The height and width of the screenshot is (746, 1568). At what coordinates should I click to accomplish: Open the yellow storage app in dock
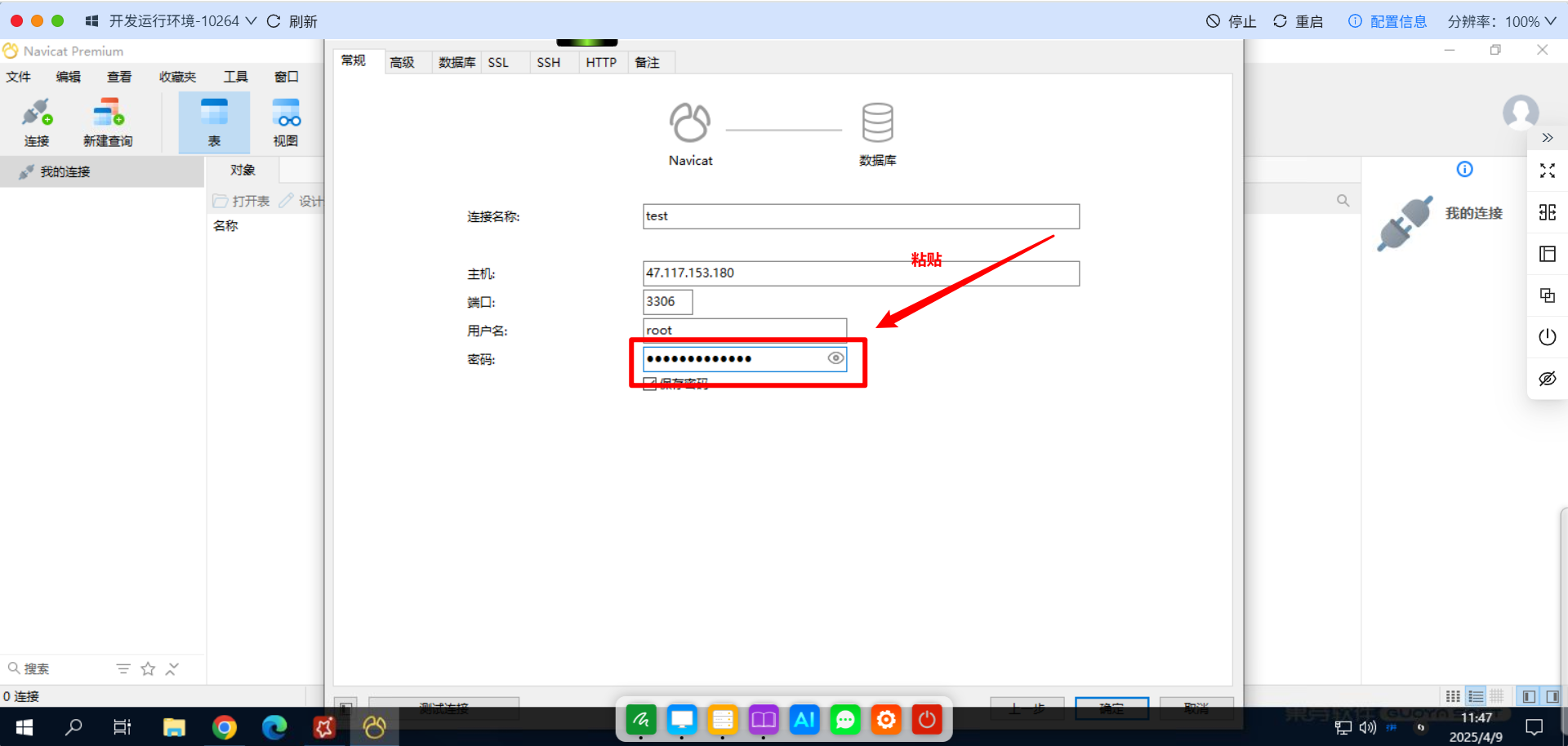pyautogui.click(x=723, y=719)
